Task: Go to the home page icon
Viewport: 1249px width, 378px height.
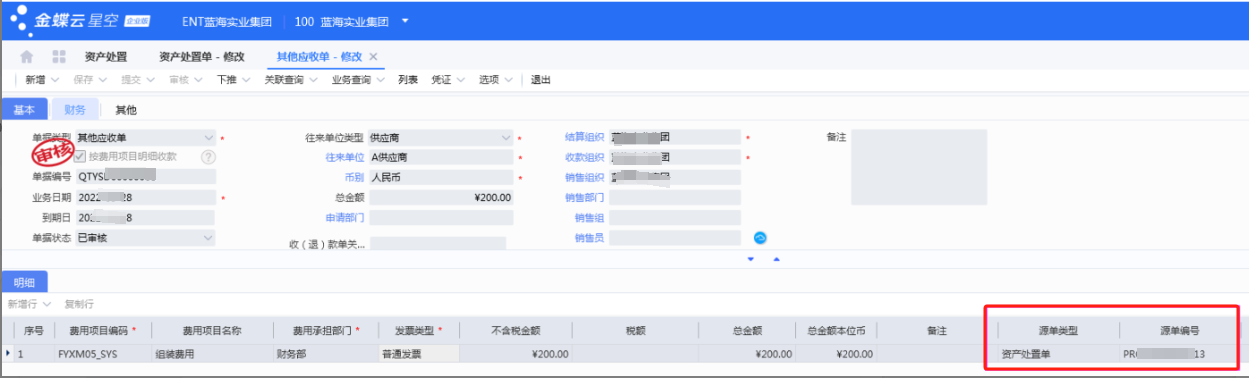Action: pyautogui.click(x=27, y=57)
